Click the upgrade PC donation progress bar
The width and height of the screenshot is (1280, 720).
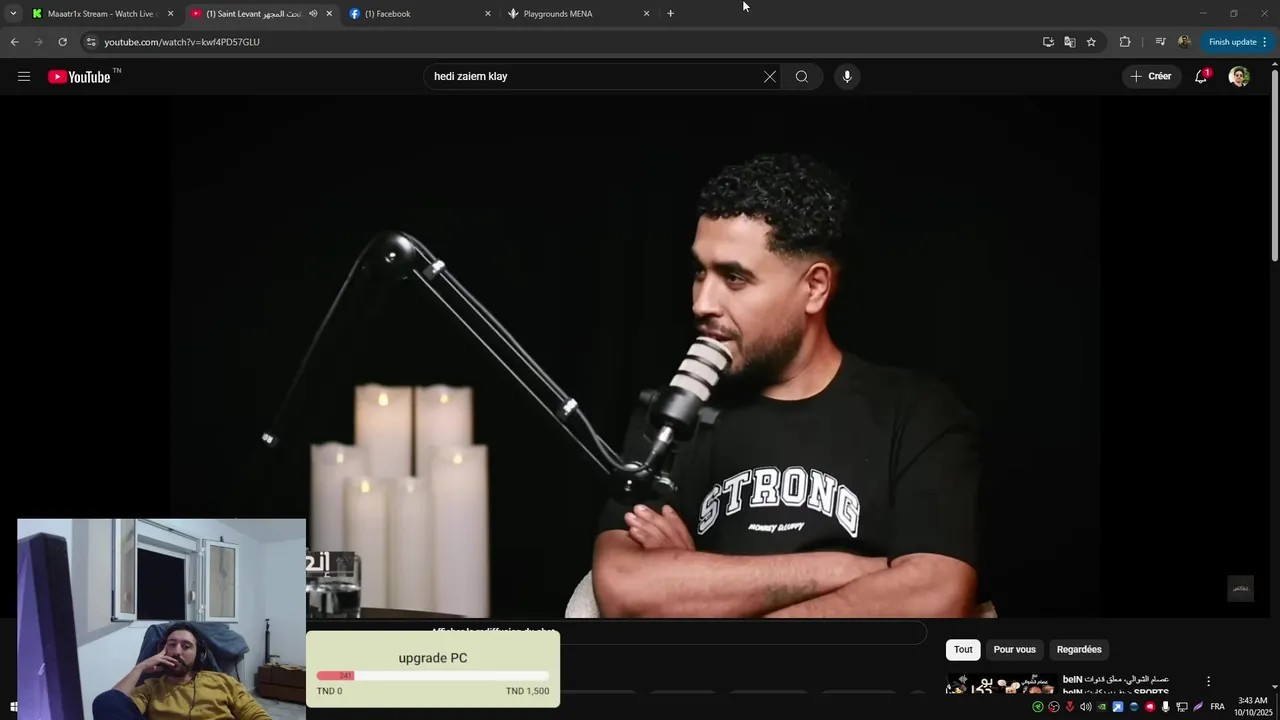(x=433, y=676)
